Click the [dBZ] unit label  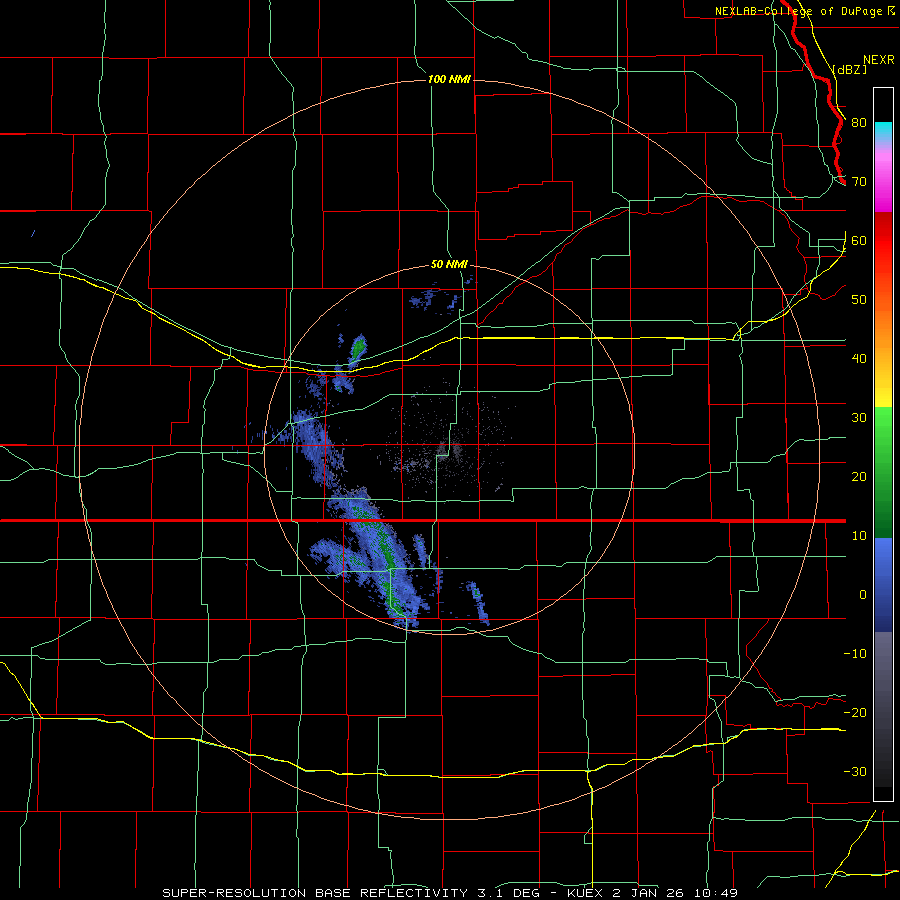[849, 69]
